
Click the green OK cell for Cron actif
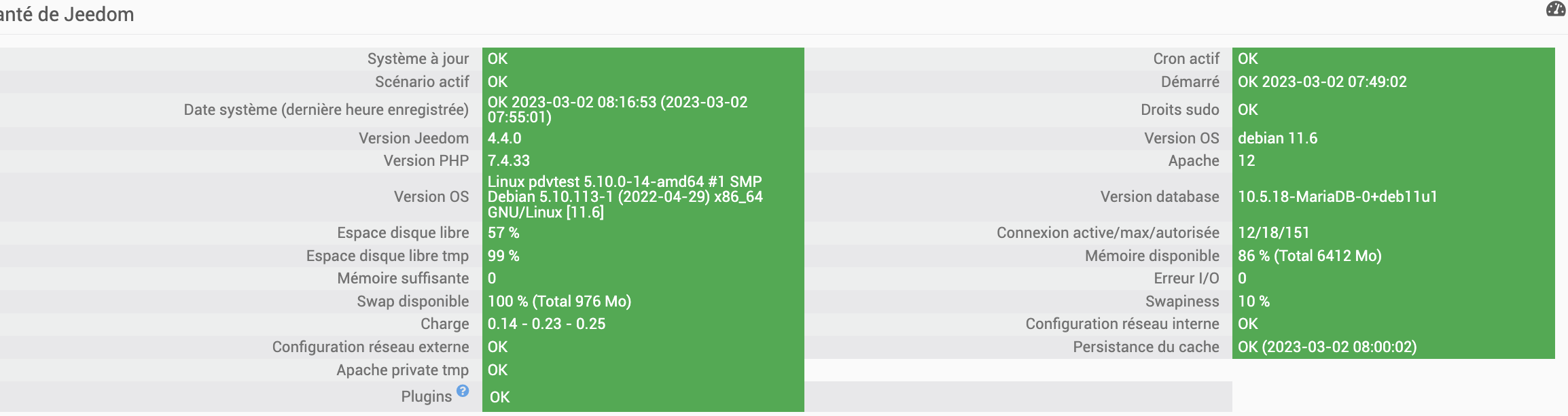(1249, 58)
